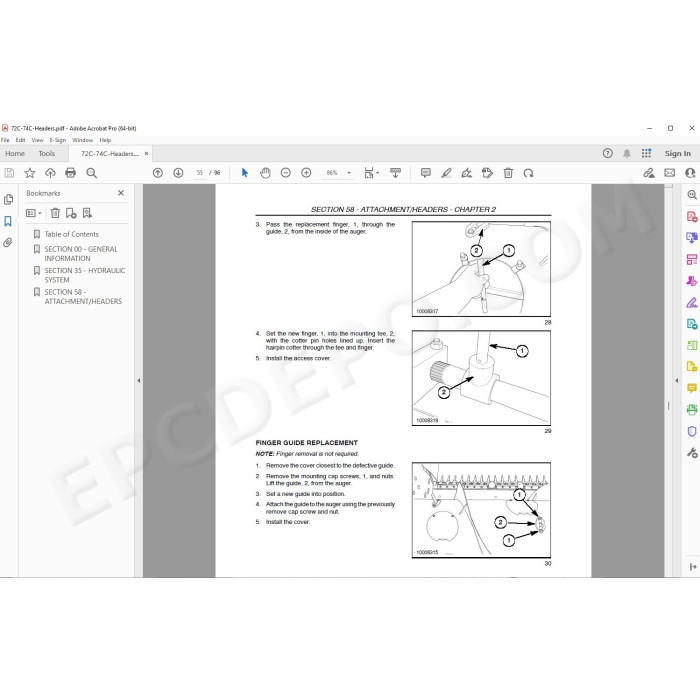Open SECTION 35 - HYDRAULIC SYSTEM bookmark
The image size is (700, 700).
point(84,275)
